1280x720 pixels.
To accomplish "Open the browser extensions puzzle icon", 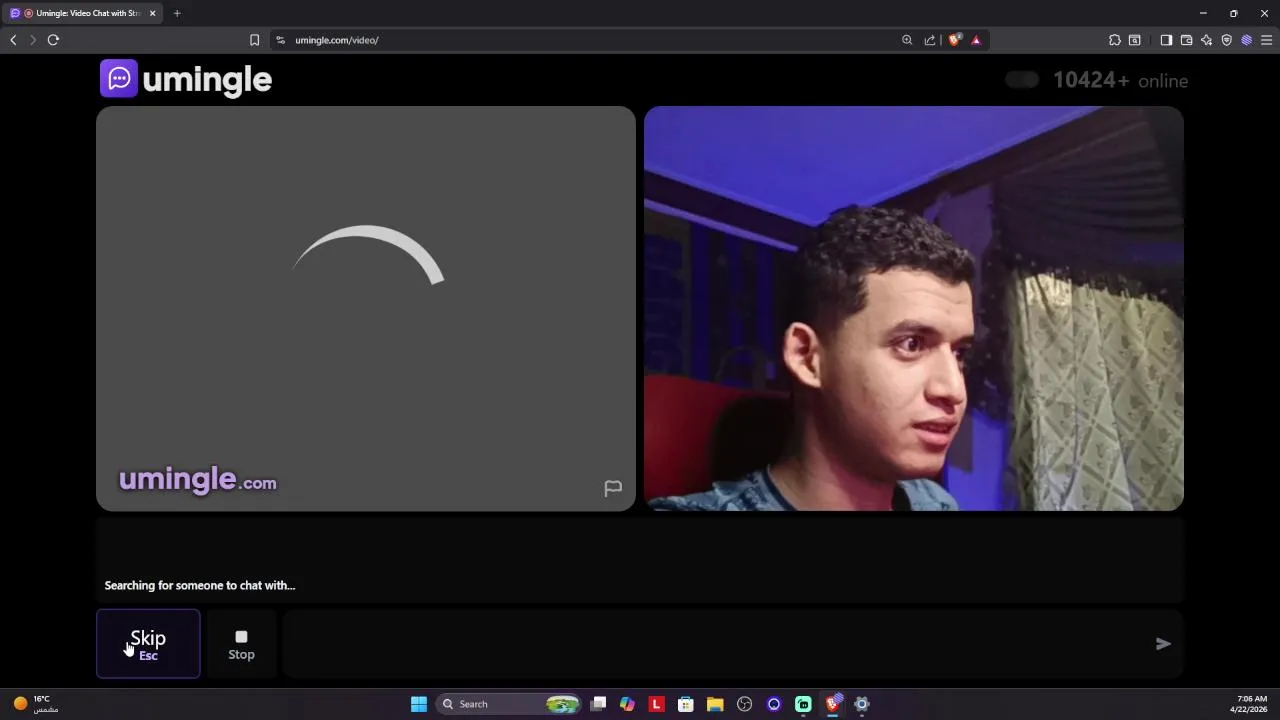I will (x=1115, y=40).
